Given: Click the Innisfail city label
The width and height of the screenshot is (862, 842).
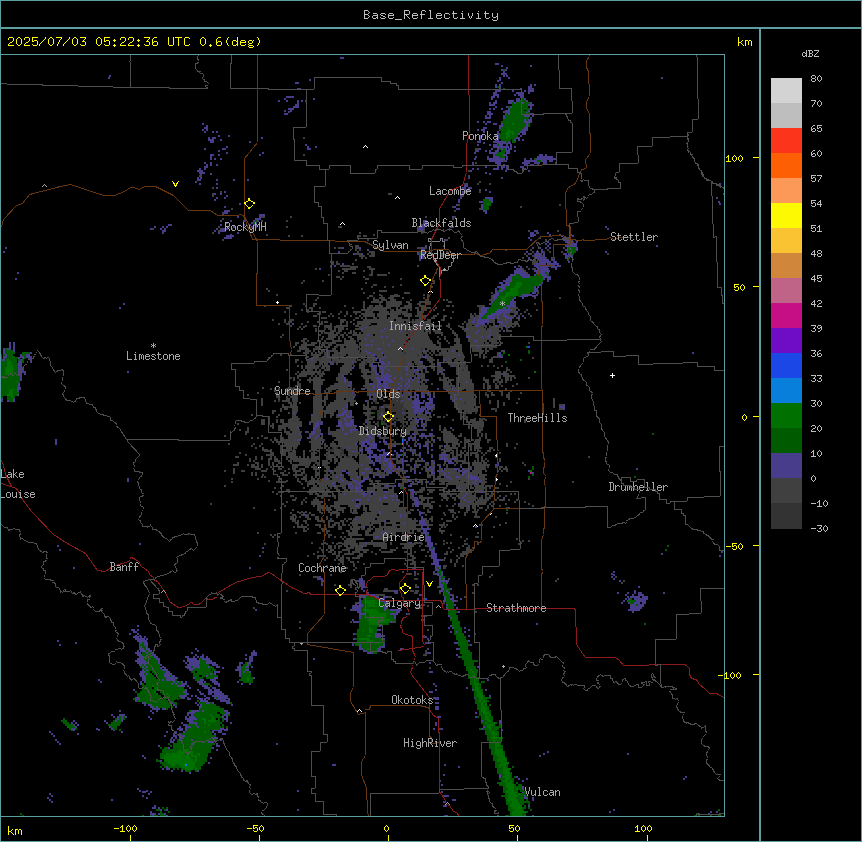Looking at the screenshot, I should pyautogui.click(x=415, y=326).
